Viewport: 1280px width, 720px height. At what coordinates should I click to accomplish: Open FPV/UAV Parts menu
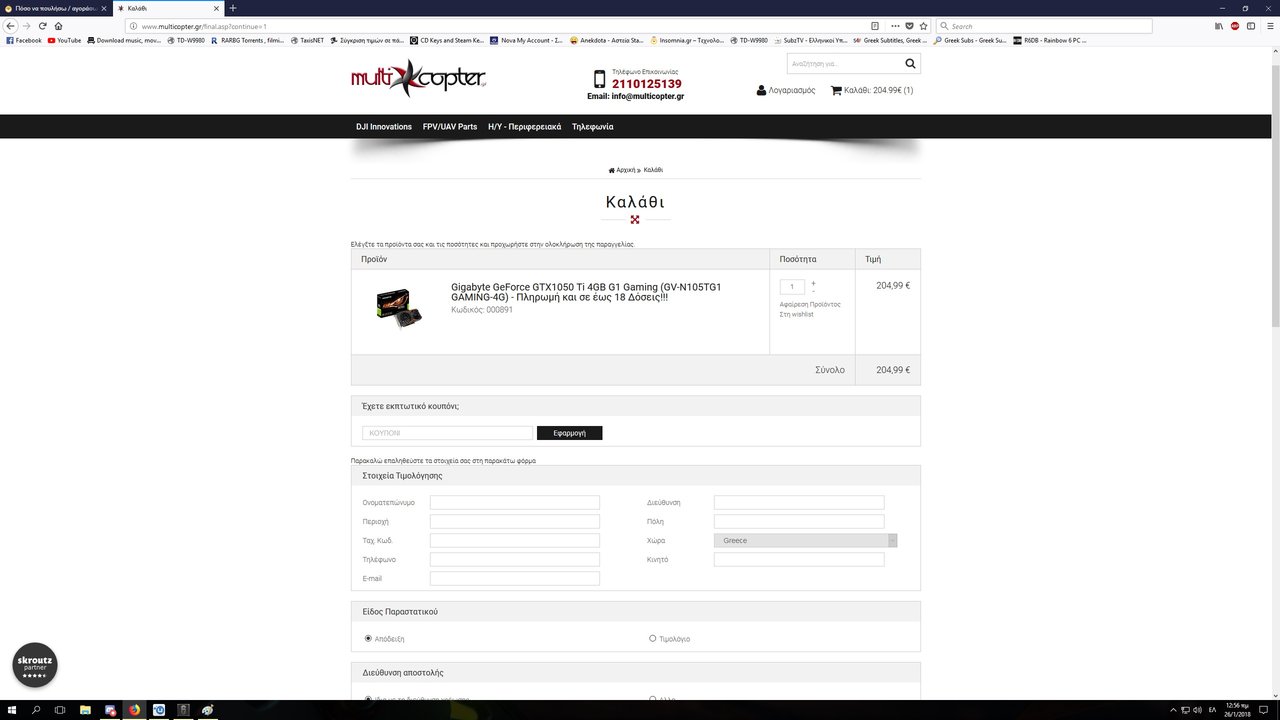coord(450,127)
